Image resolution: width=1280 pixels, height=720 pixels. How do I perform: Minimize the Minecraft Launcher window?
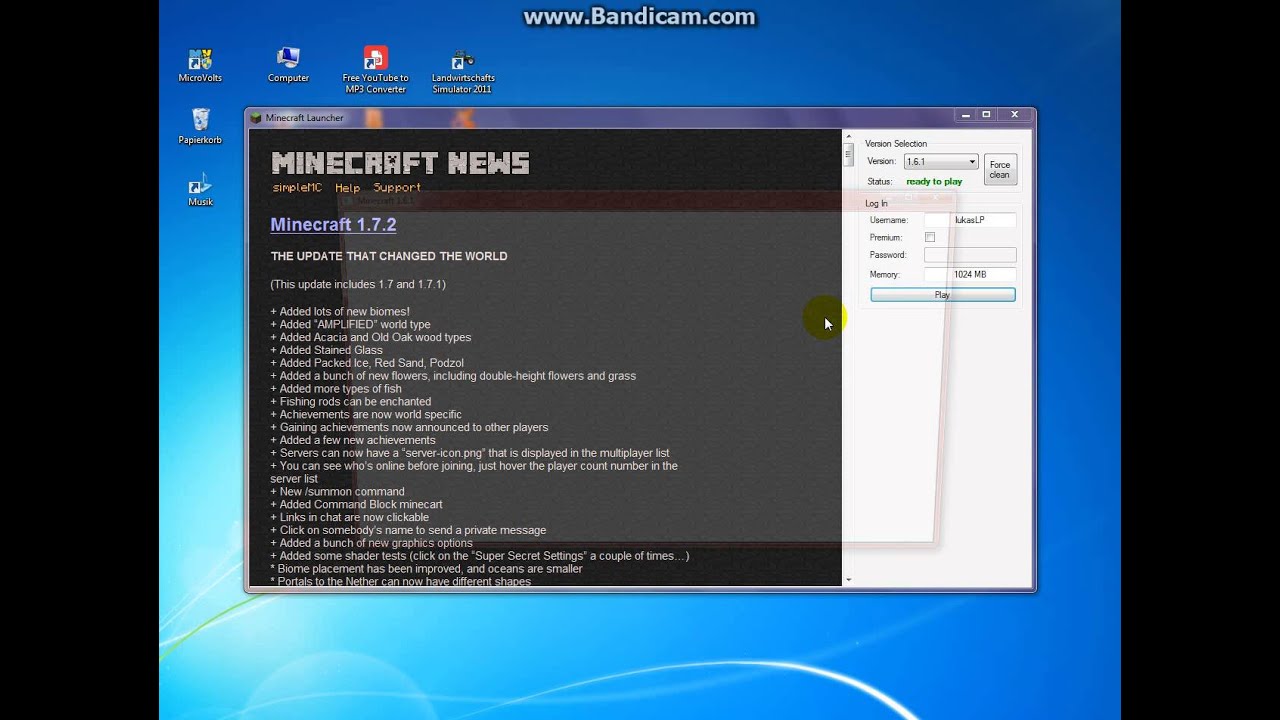point(965,115)
